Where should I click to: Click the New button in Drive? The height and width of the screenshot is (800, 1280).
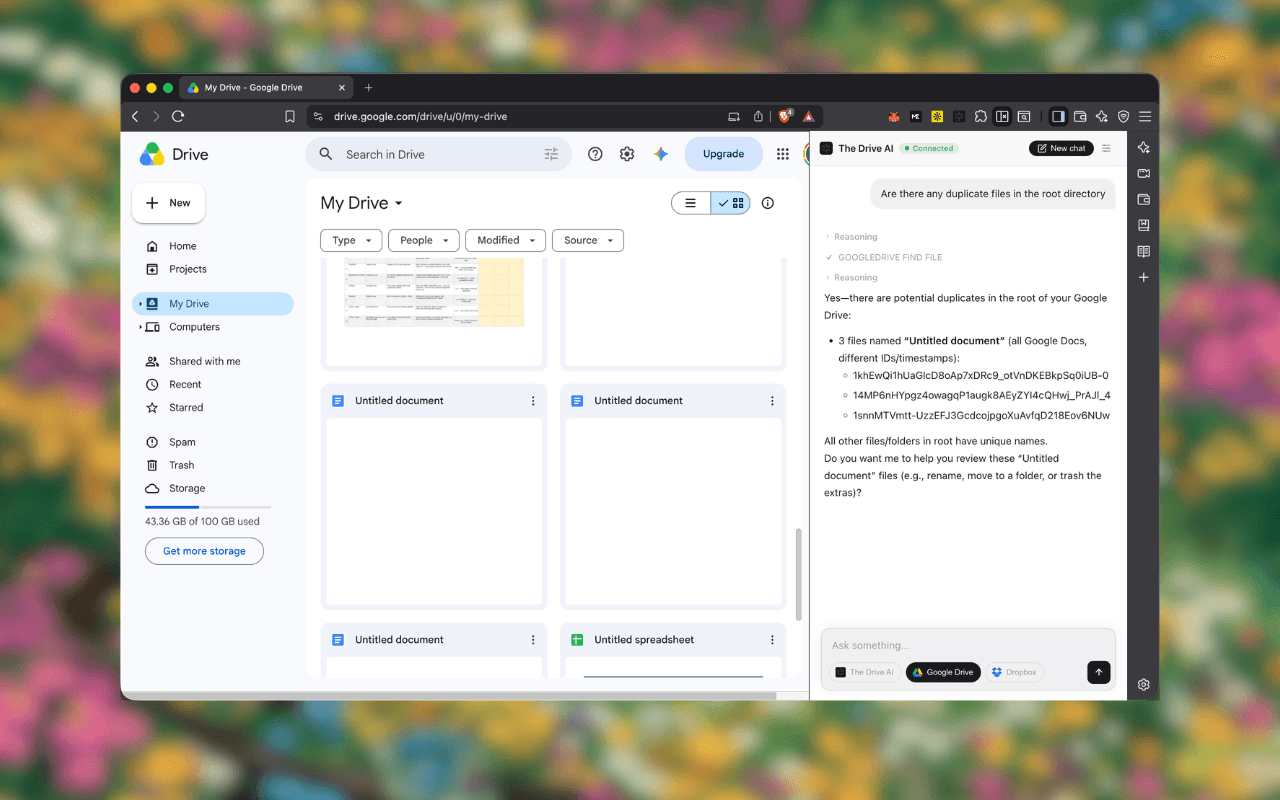point(168,203)
